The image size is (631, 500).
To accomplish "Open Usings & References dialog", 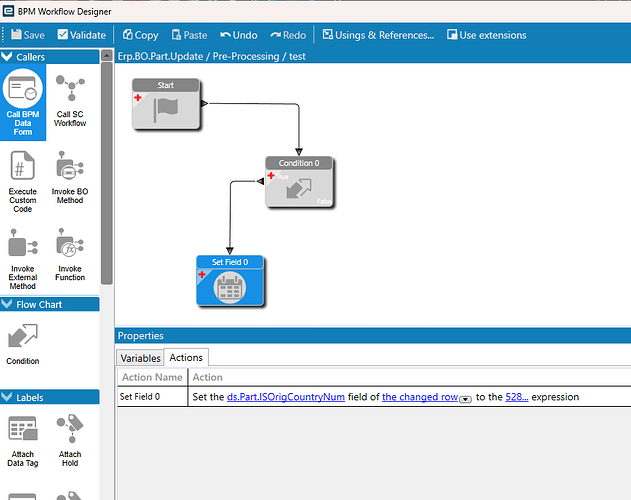I will click(378, 35).
